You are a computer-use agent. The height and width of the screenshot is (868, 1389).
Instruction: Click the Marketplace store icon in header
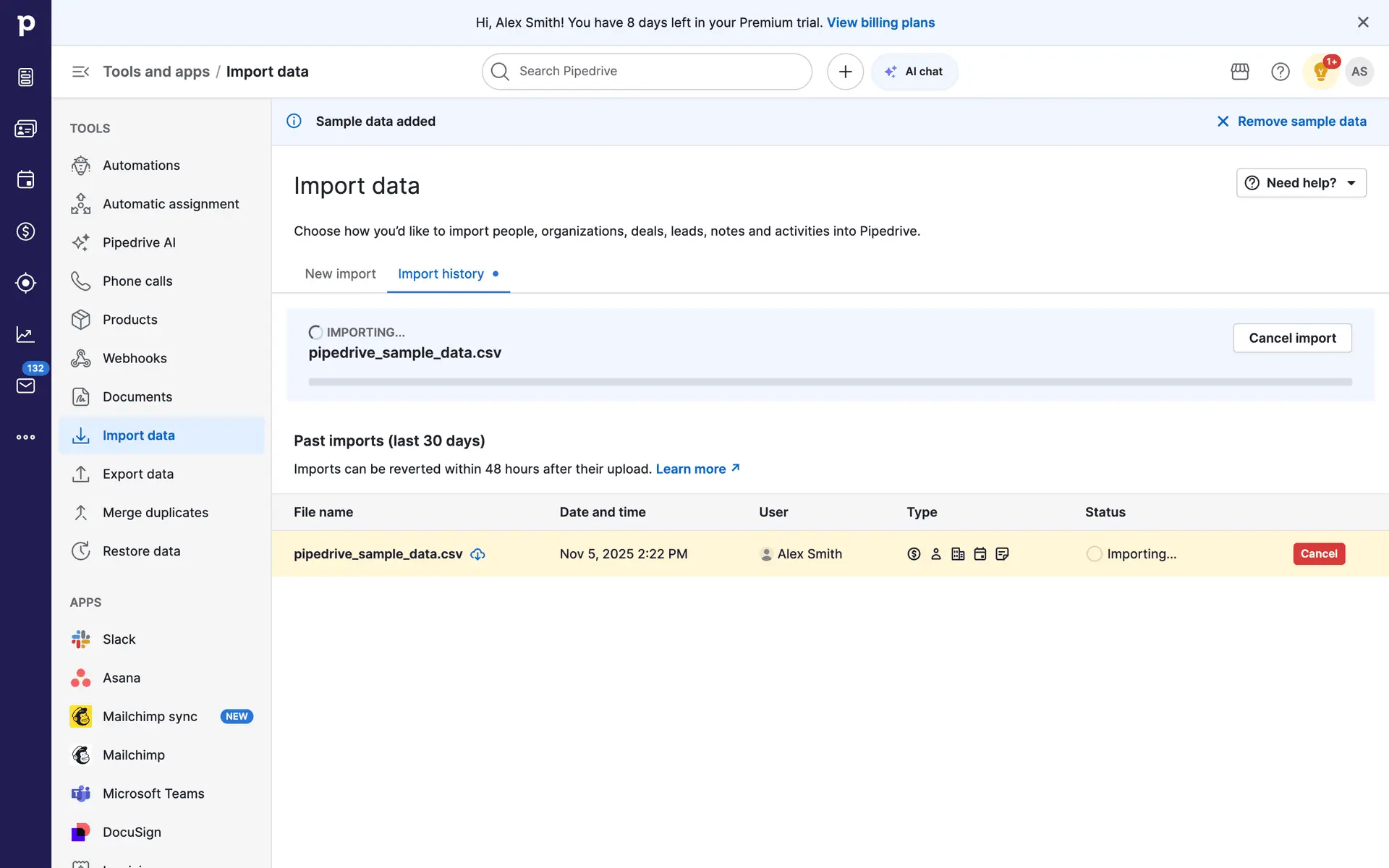coord(1240,72)
